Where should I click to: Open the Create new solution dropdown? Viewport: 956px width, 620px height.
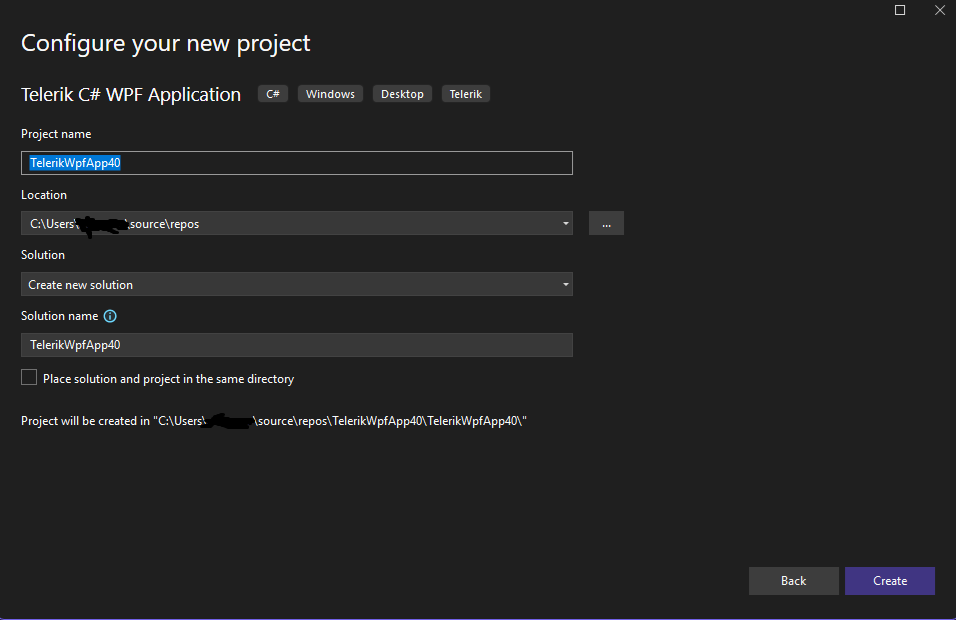coord(296,285)
